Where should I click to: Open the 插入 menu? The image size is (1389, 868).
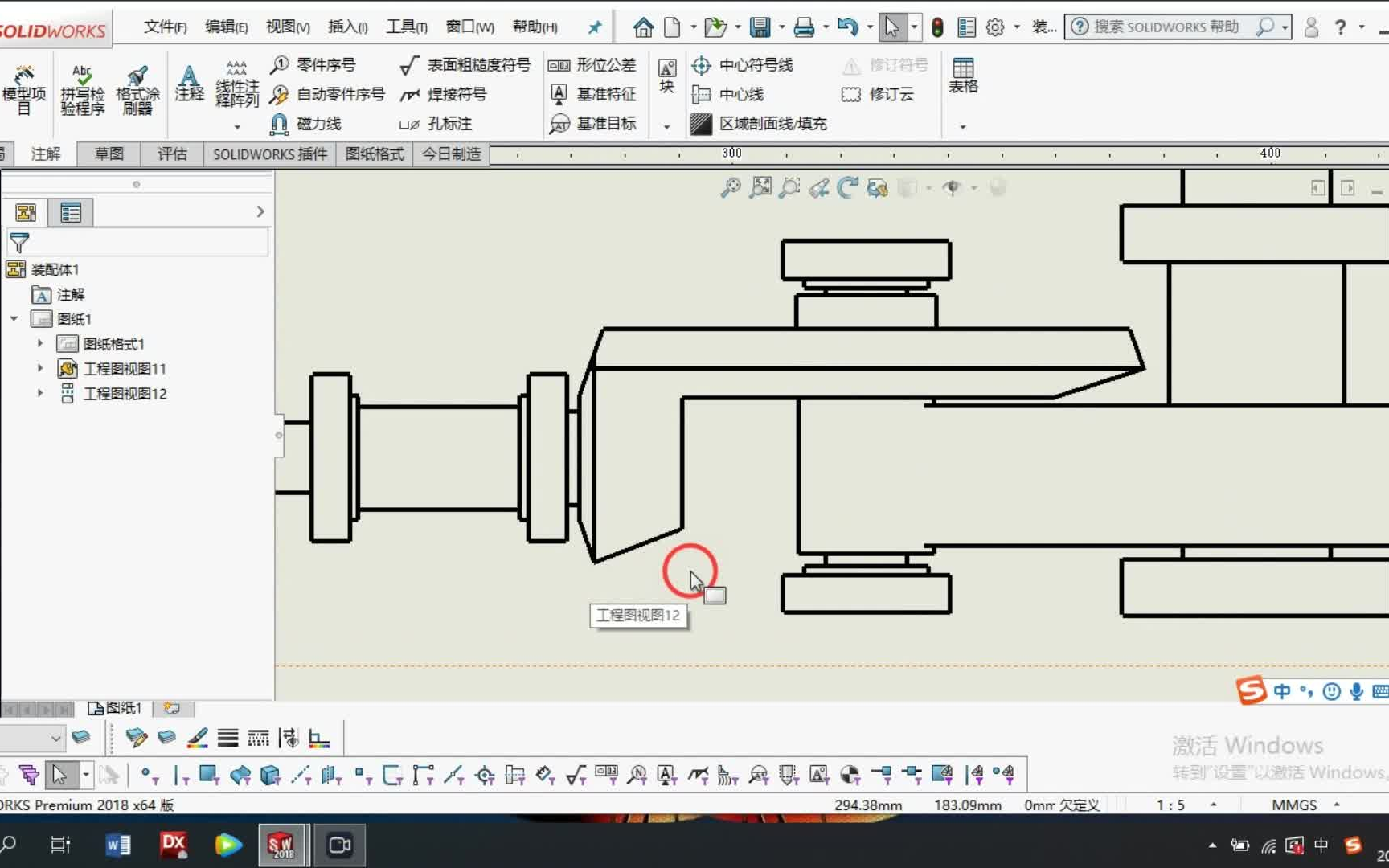pyautogui.click(x=346, y=27)
